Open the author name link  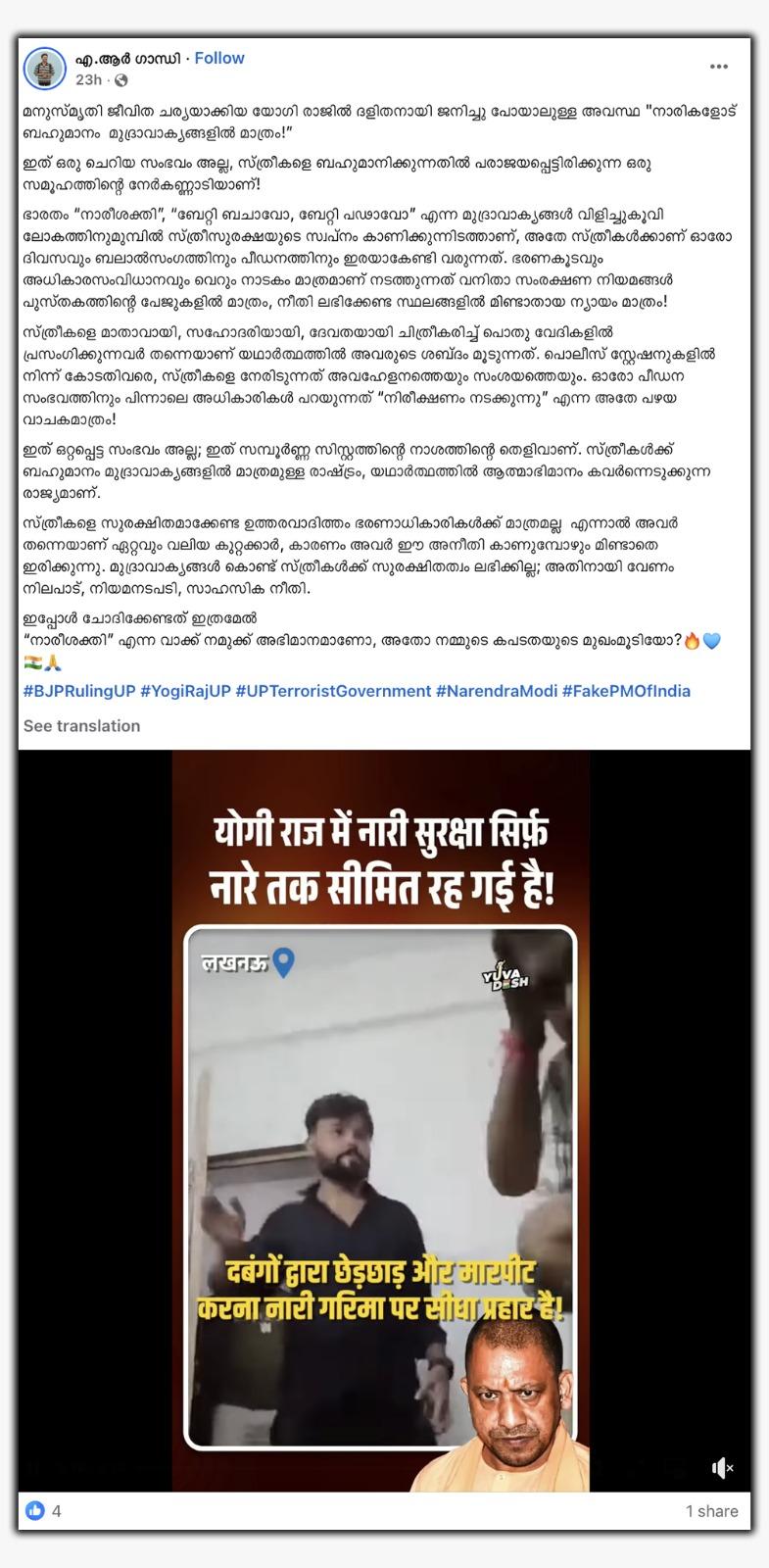point(128,59)
